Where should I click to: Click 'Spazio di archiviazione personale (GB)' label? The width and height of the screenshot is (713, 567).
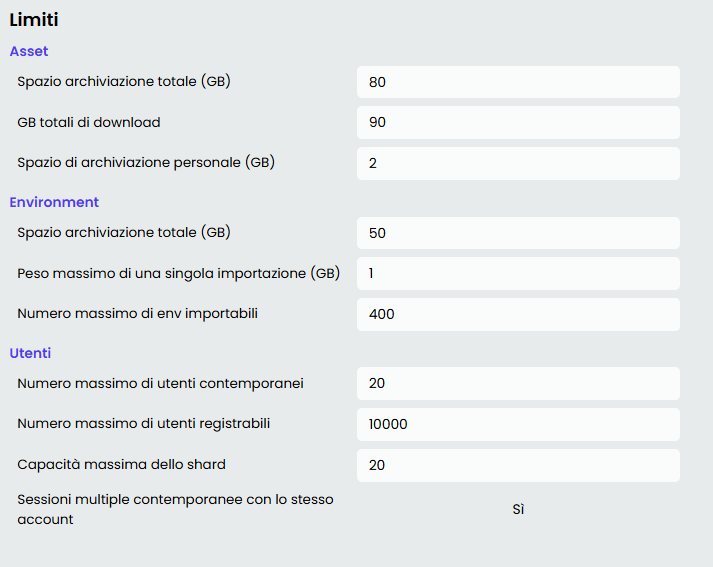point(146,162)
